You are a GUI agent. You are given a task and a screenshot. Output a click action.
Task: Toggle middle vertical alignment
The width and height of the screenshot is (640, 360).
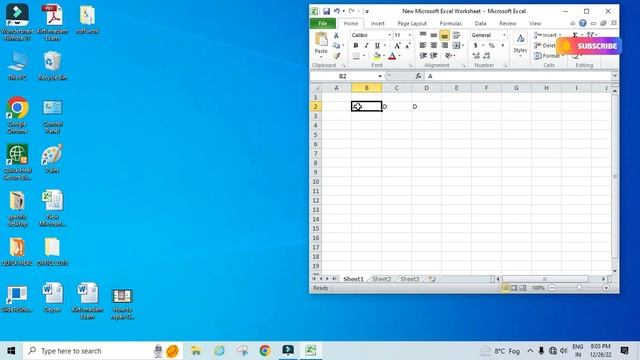coord(434,36)
